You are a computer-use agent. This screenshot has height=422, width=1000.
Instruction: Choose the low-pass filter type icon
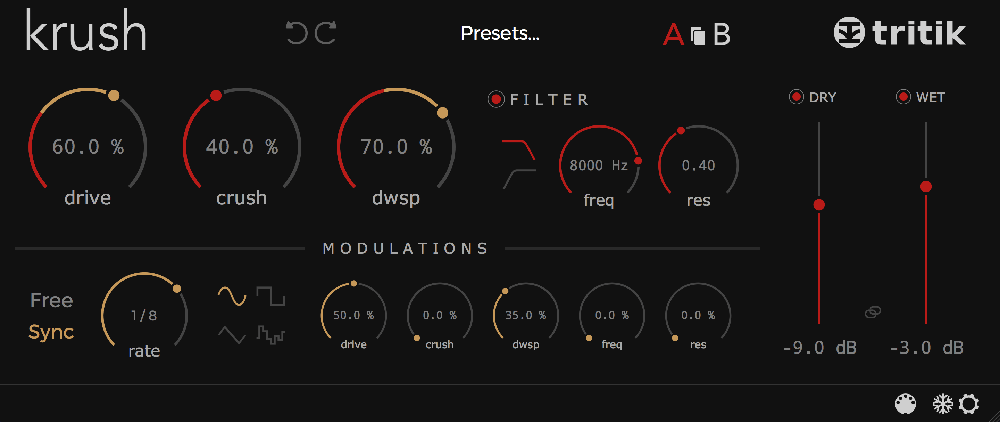(518, 150)
